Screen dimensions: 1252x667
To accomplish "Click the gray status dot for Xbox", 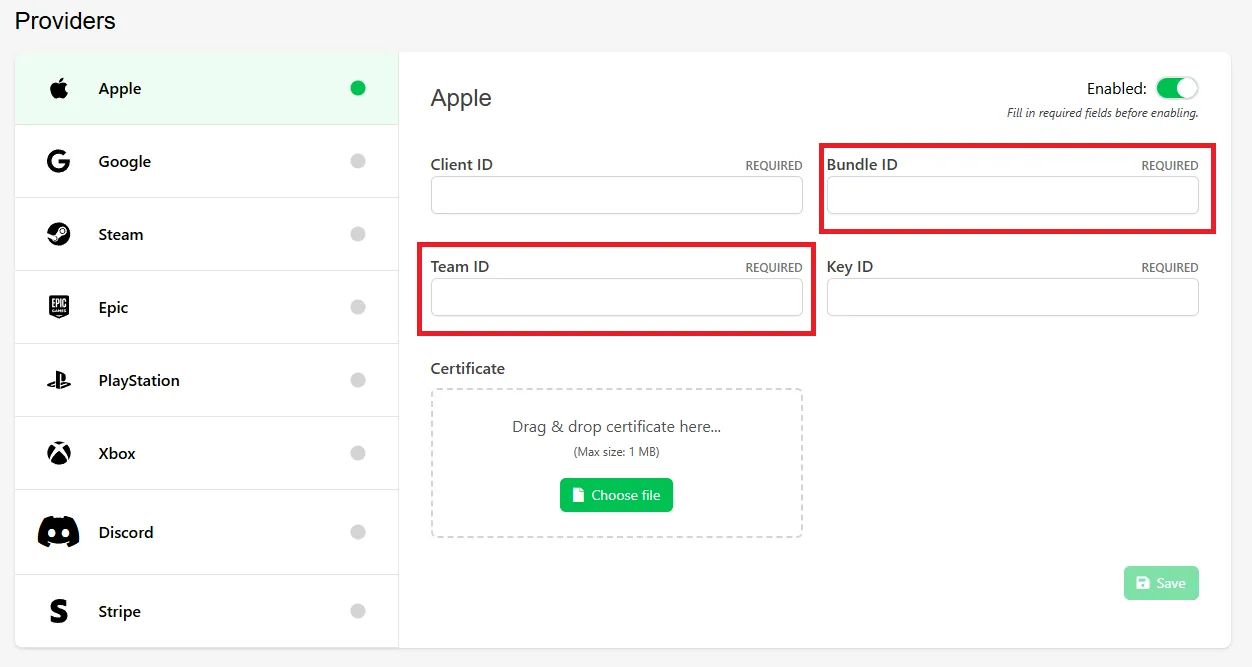I will 358,453.
